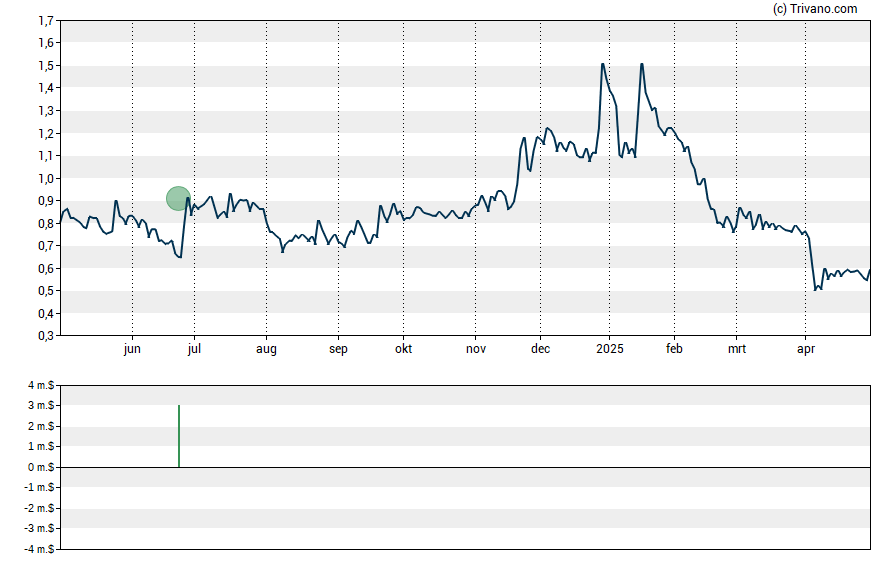Click the 'aug' month label
Screen dimensions: 888x565
(266, 349)
